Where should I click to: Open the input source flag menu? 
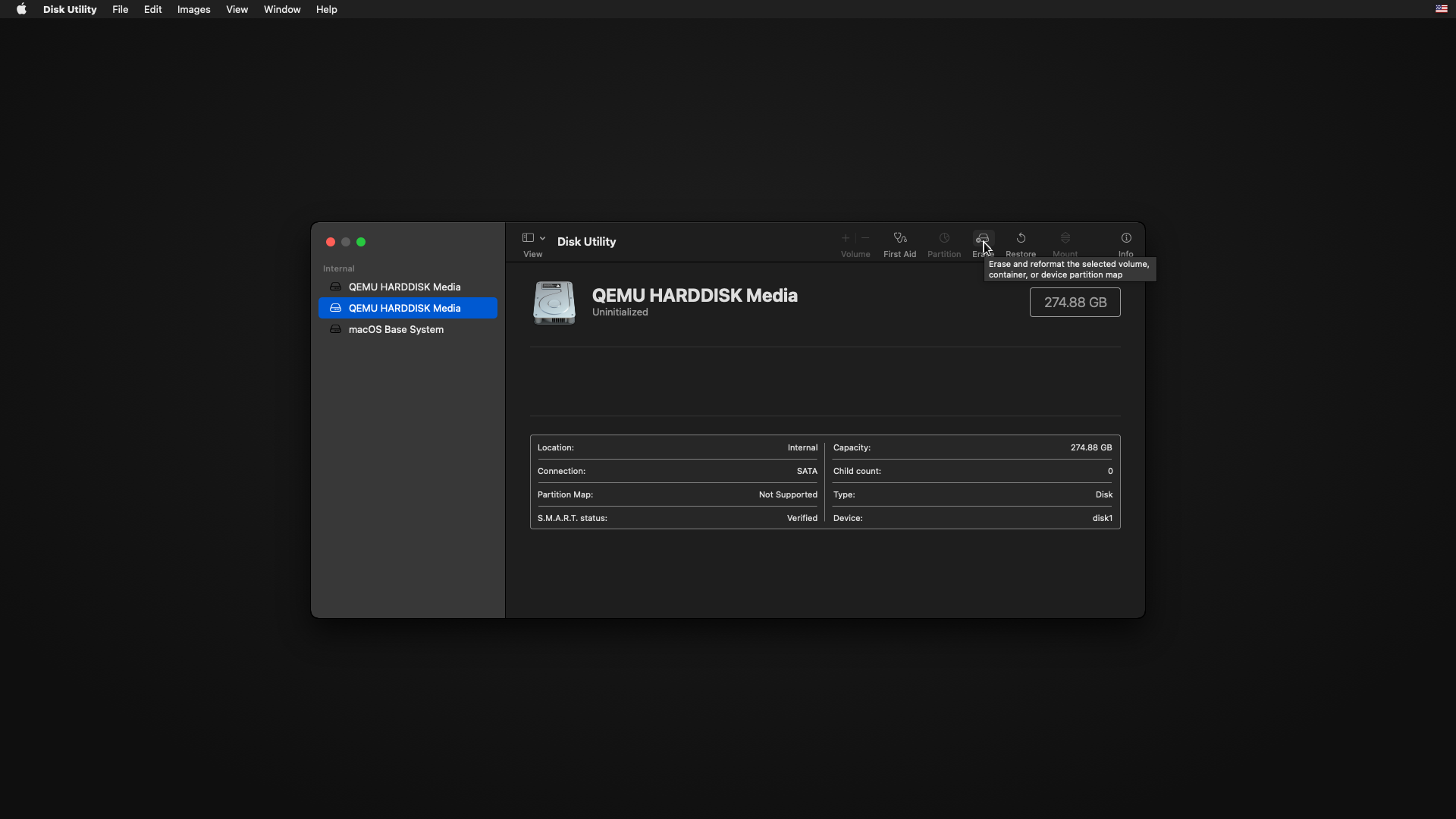1441,9
